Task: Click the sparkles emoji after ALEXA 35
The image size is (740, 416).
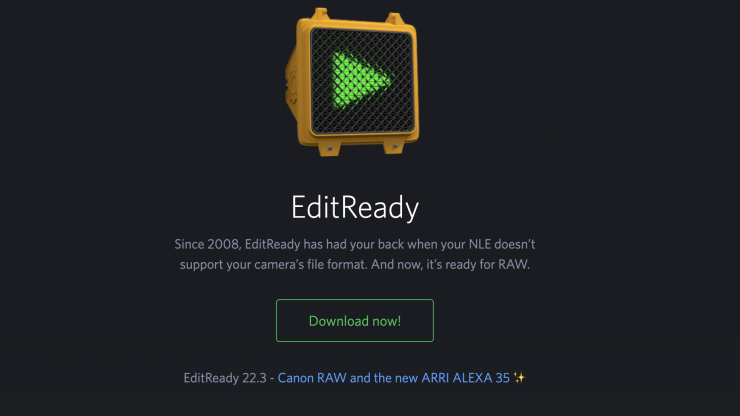Action: [x=519, y=378]
